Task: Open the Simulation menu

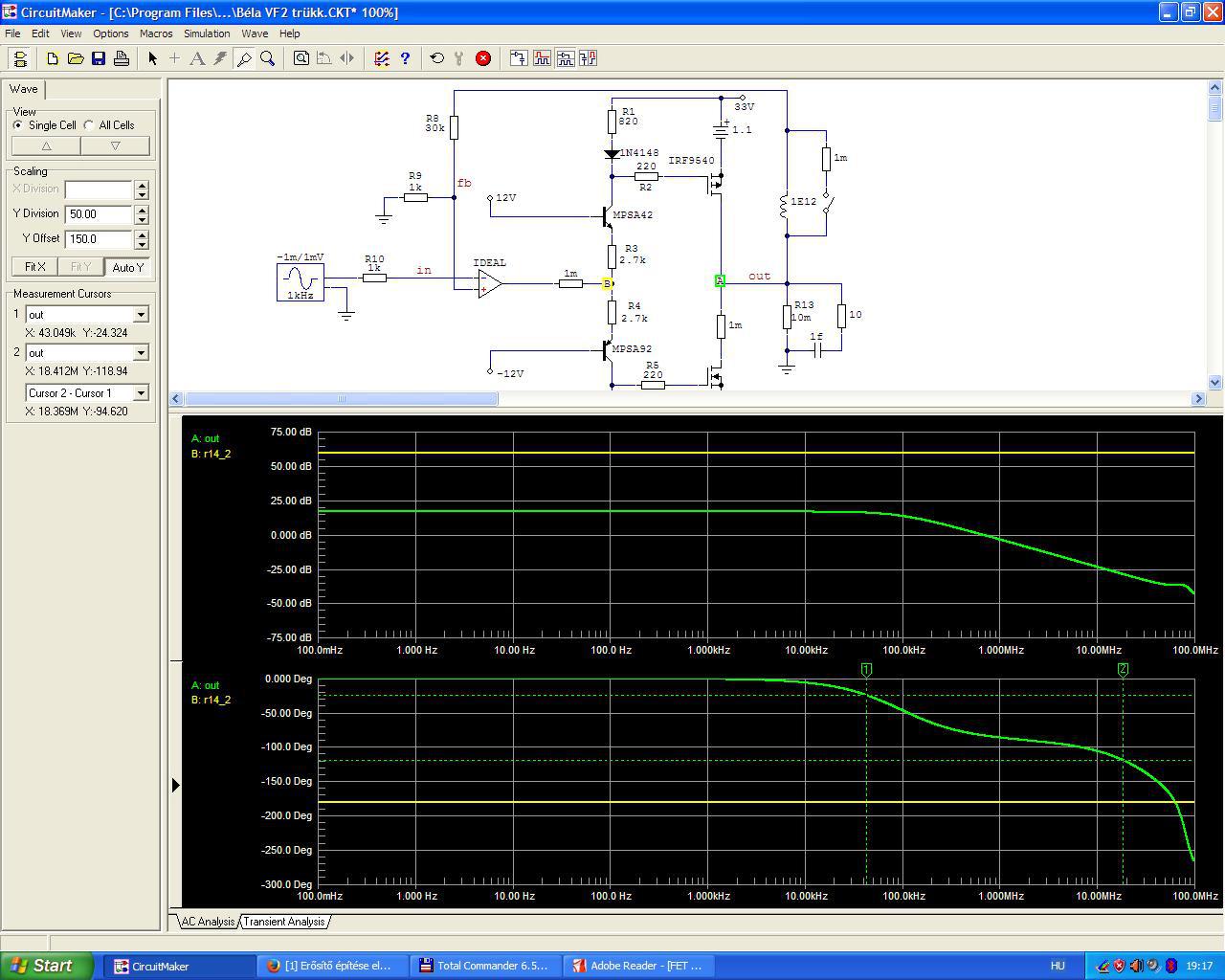Action: [207, 33]
